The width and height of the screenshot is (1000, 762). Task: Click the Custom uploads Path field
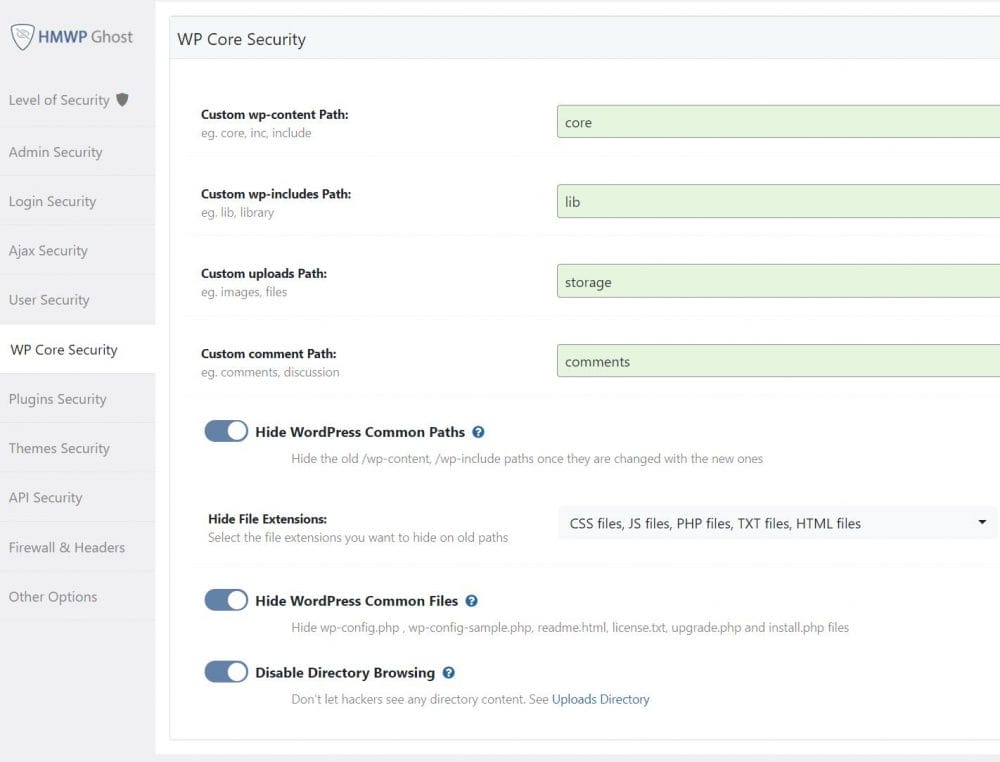coord(778,282)
